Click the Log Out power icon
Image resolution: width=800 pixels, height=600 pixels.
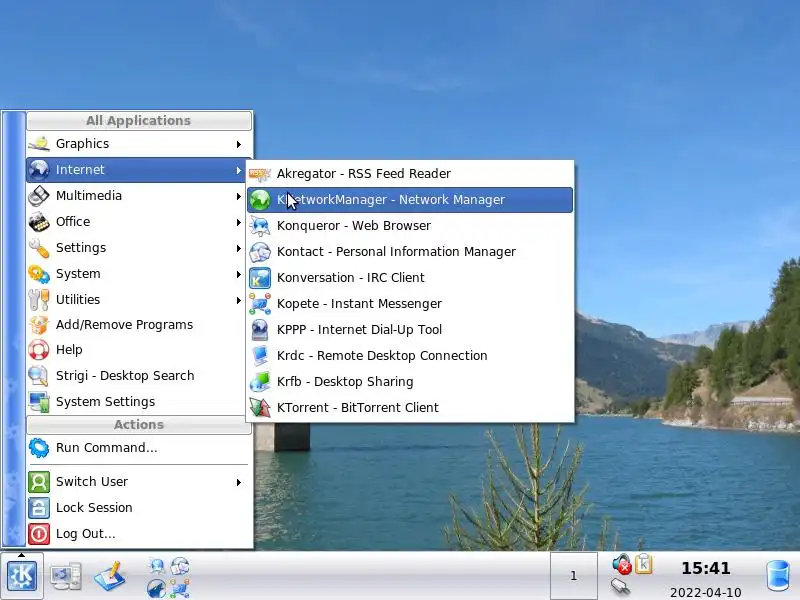point(39,534)
